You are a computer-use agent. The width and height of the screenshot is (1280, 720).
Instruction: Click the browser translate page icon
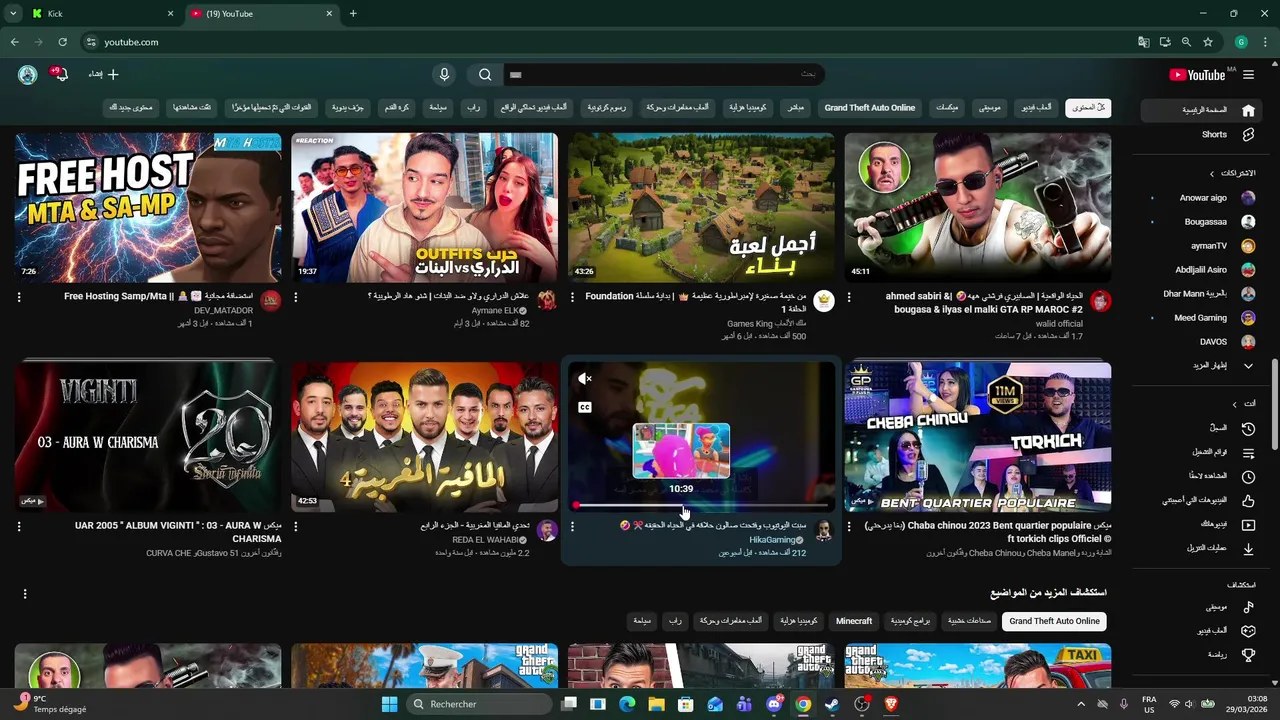[1144, 42]
